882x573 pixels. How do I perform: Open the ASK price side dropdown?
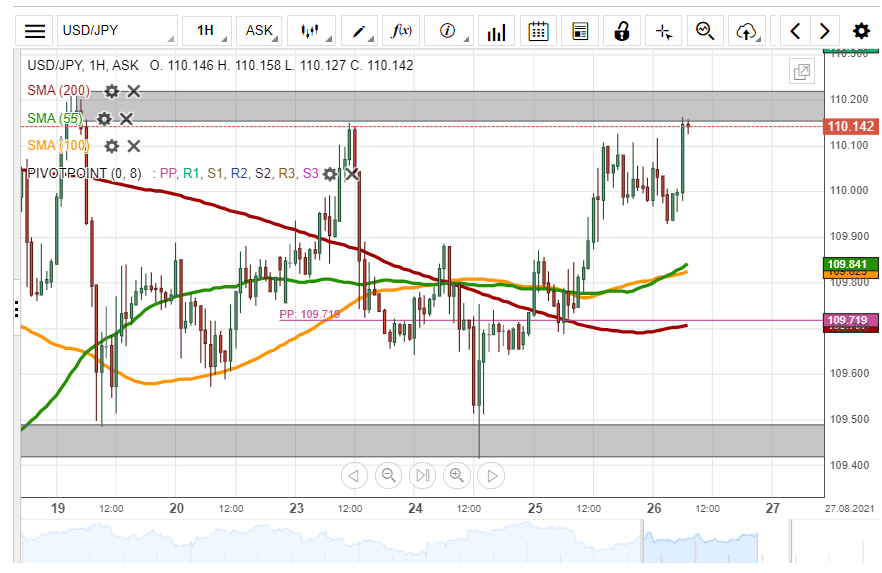[261, 31]
